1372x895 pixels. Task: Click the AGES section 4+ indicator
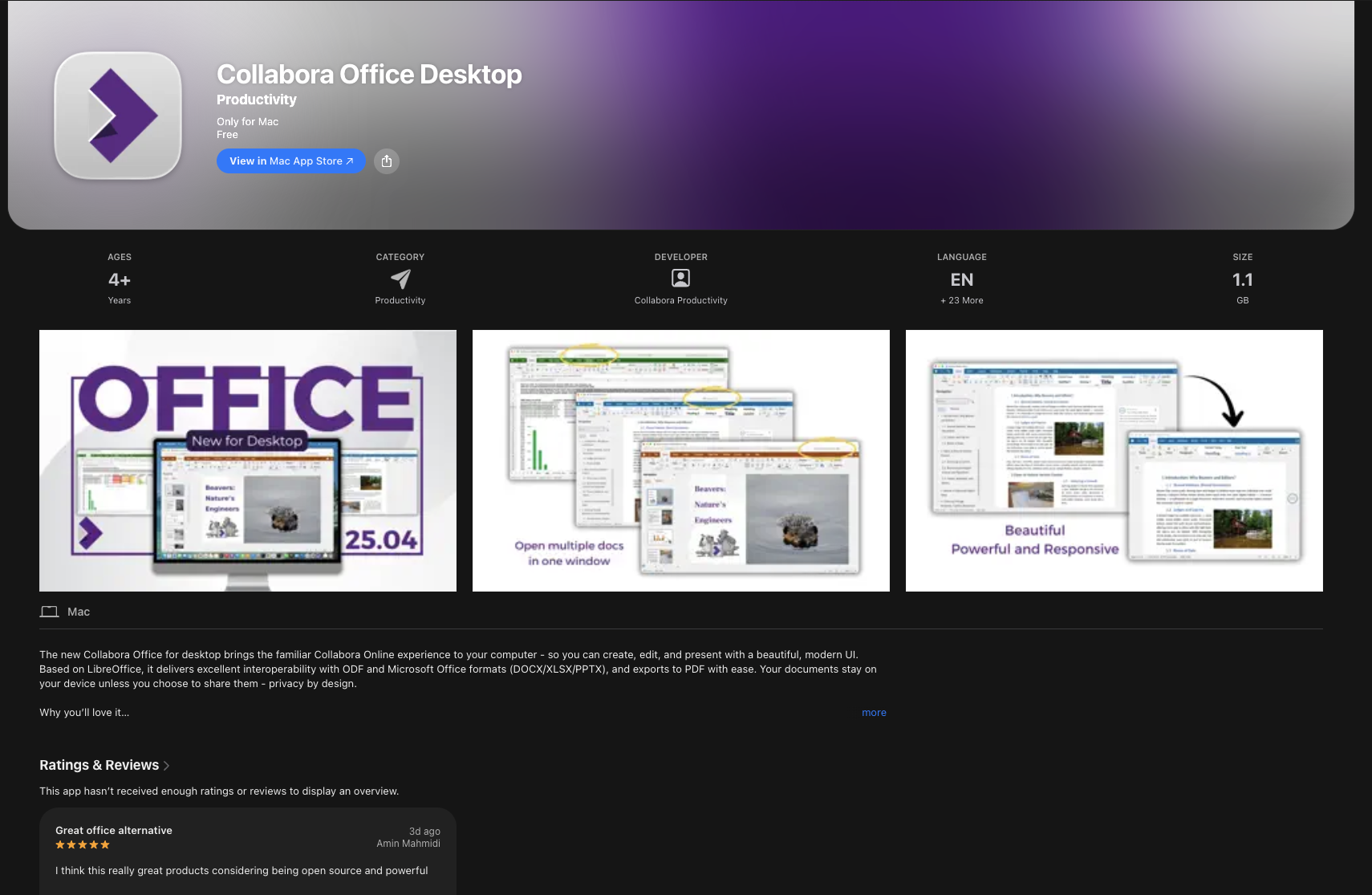point(119,279)
